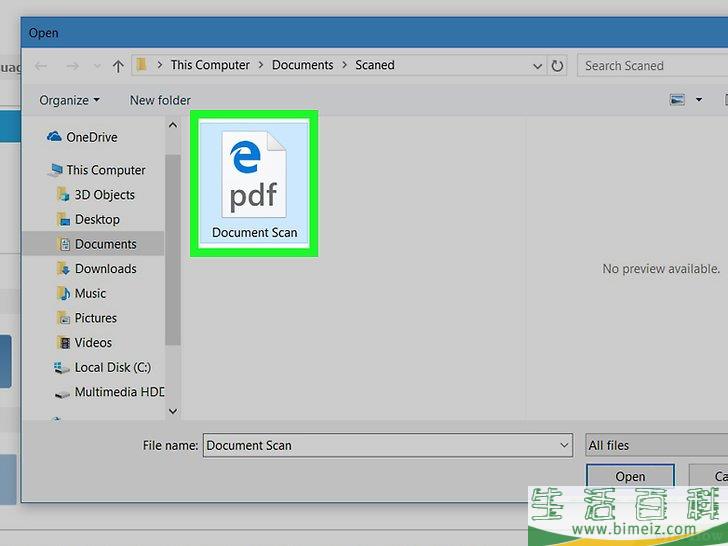Select the Document Scan pdf file

point(254,183)
